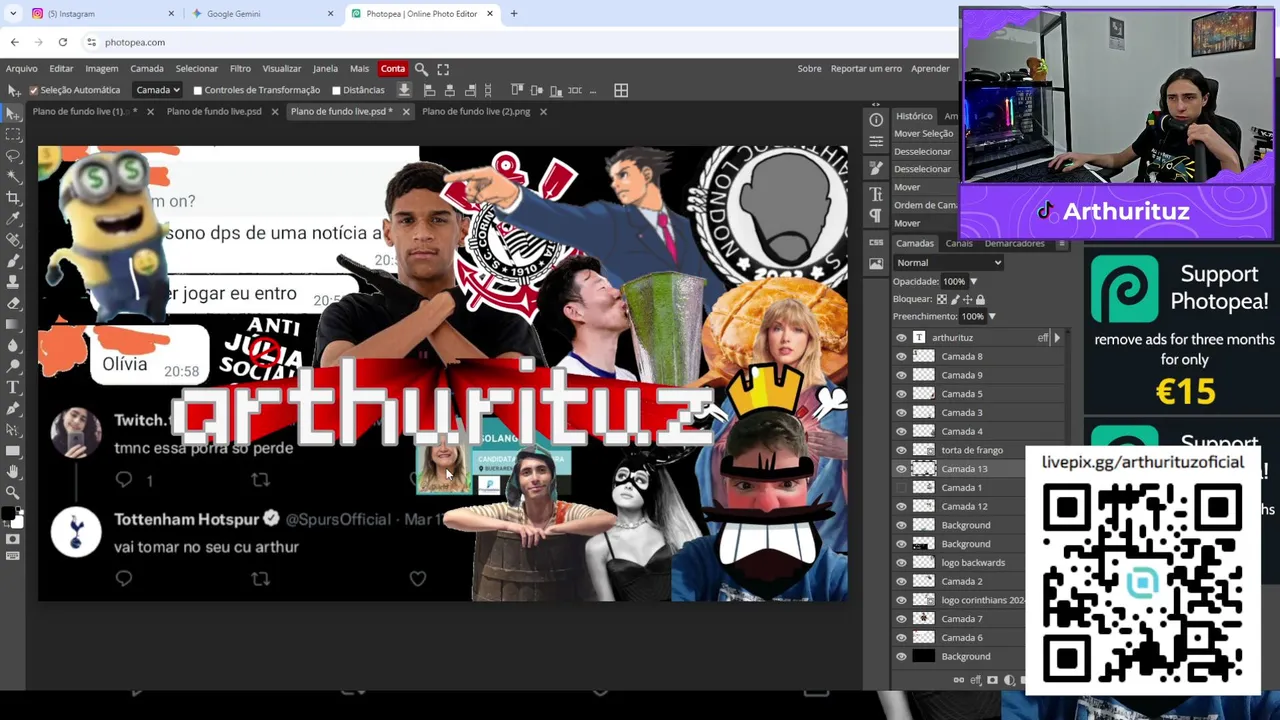1280x720 pixels.
Task: Open the Properties sliders side panel
Action: pos(876,142)
